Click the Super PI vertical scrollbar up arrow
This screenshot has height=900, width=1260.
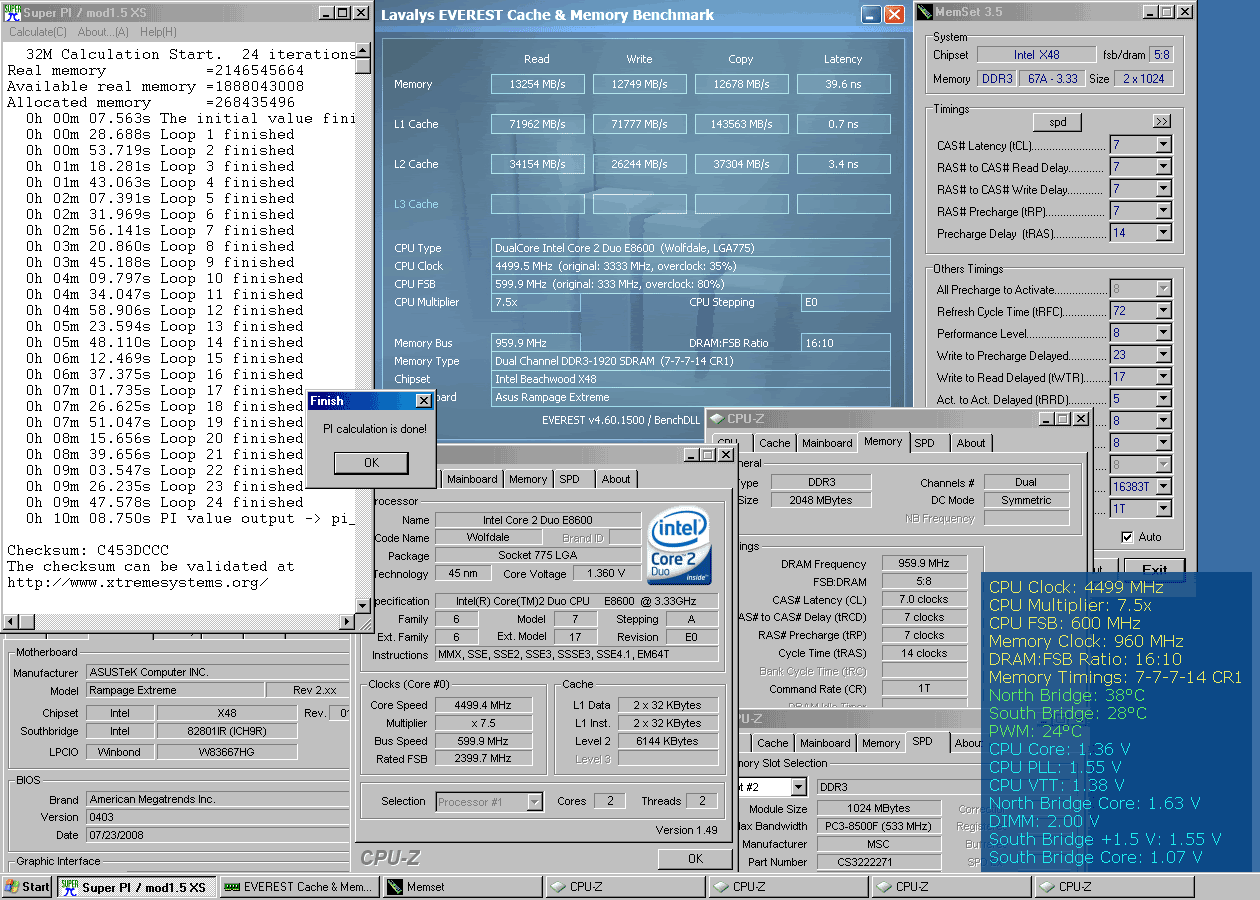[363, 50]
